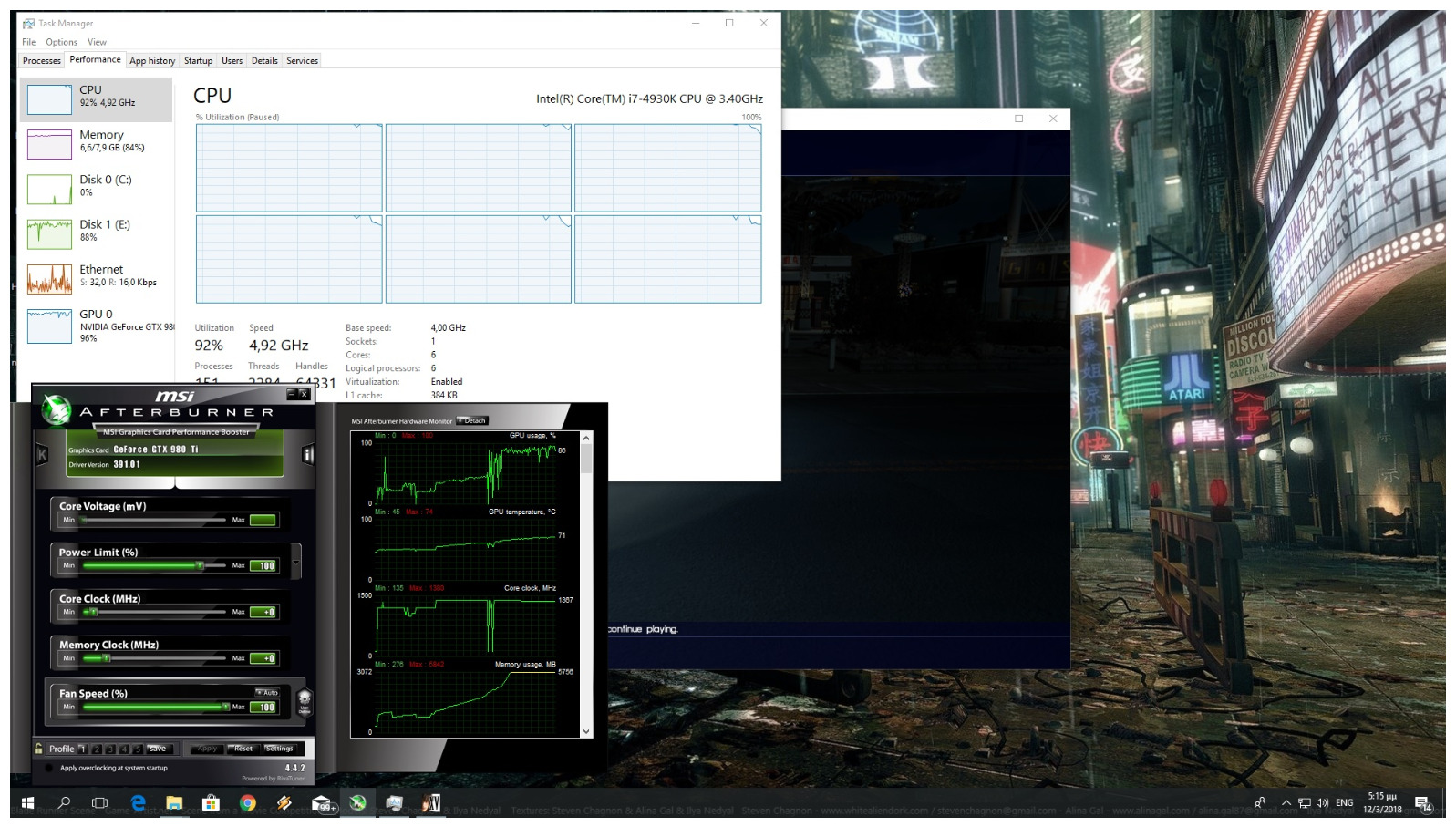Click the Save profile button

tap(158, 749)
